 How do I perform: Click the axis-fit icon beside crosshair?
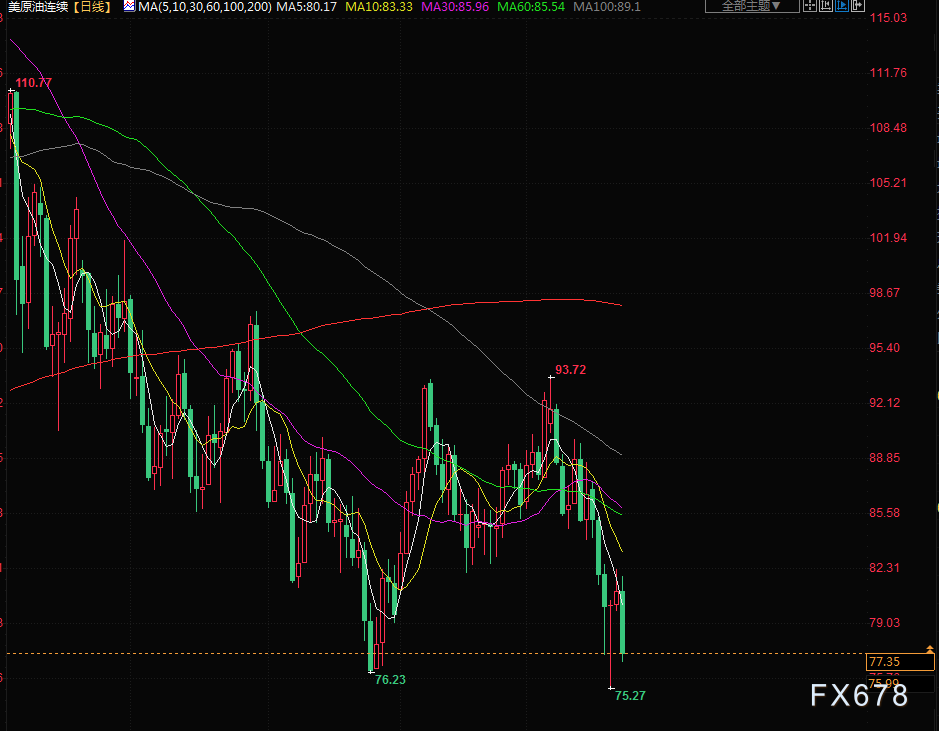[826, 6]
